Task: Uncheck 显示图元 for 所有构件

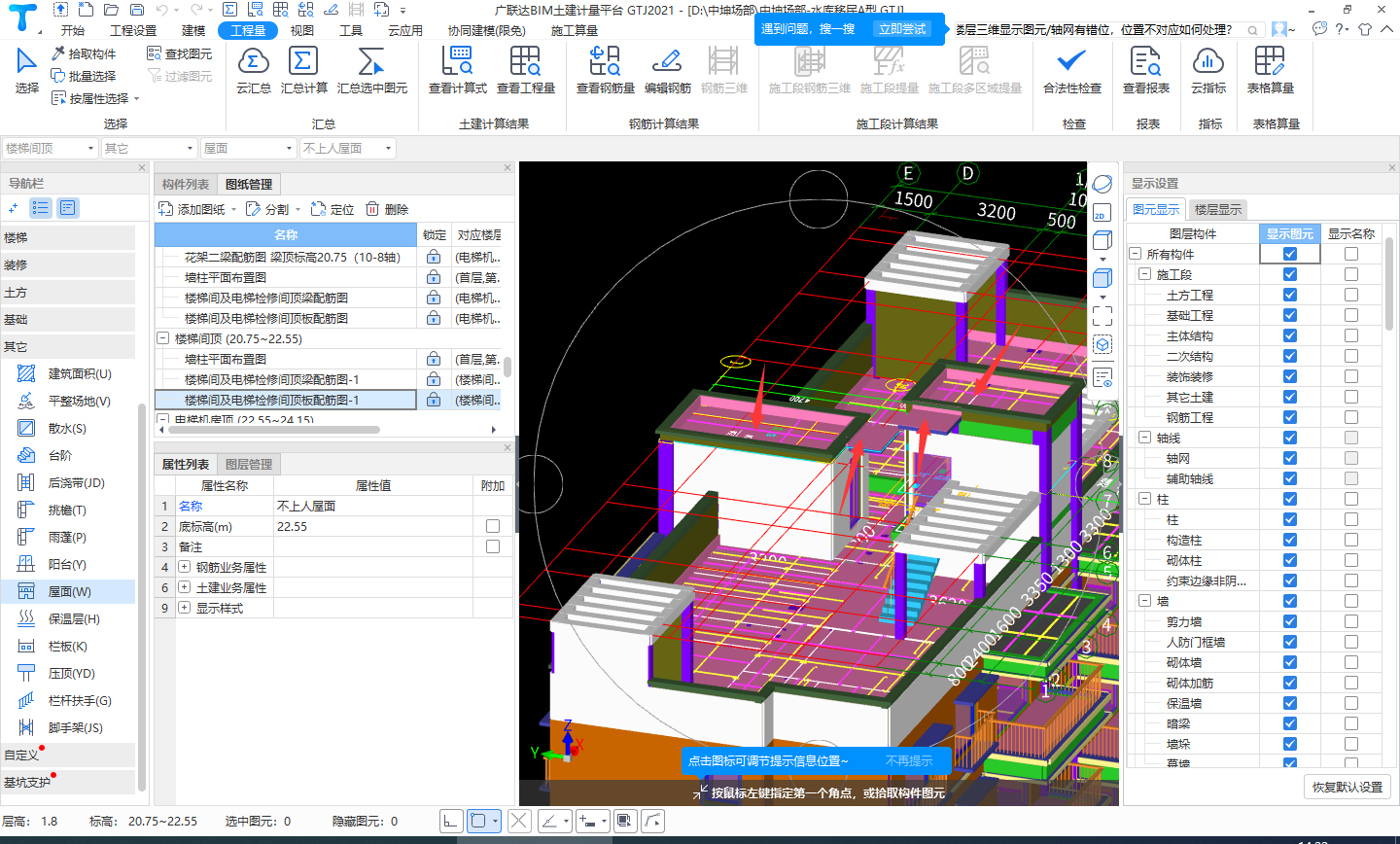Action: pyautogui.click(x=1289, y=254)
